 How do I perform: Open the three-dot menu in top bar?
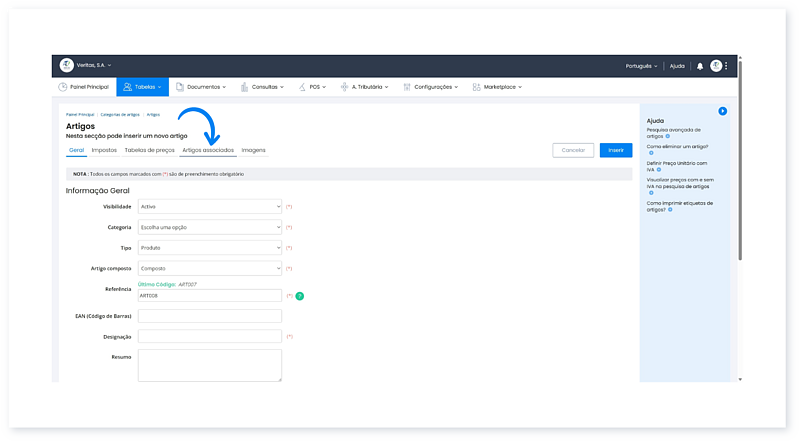727,66
